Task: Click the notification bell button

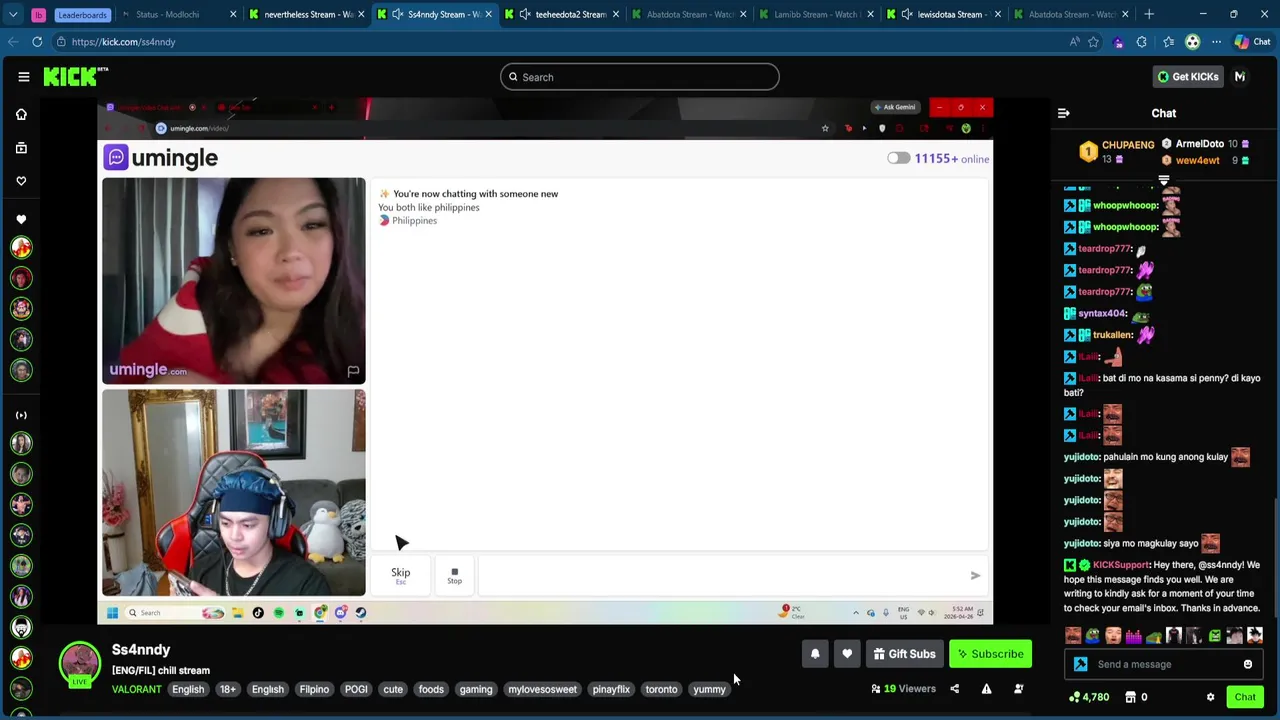Action: coord(815,654)
